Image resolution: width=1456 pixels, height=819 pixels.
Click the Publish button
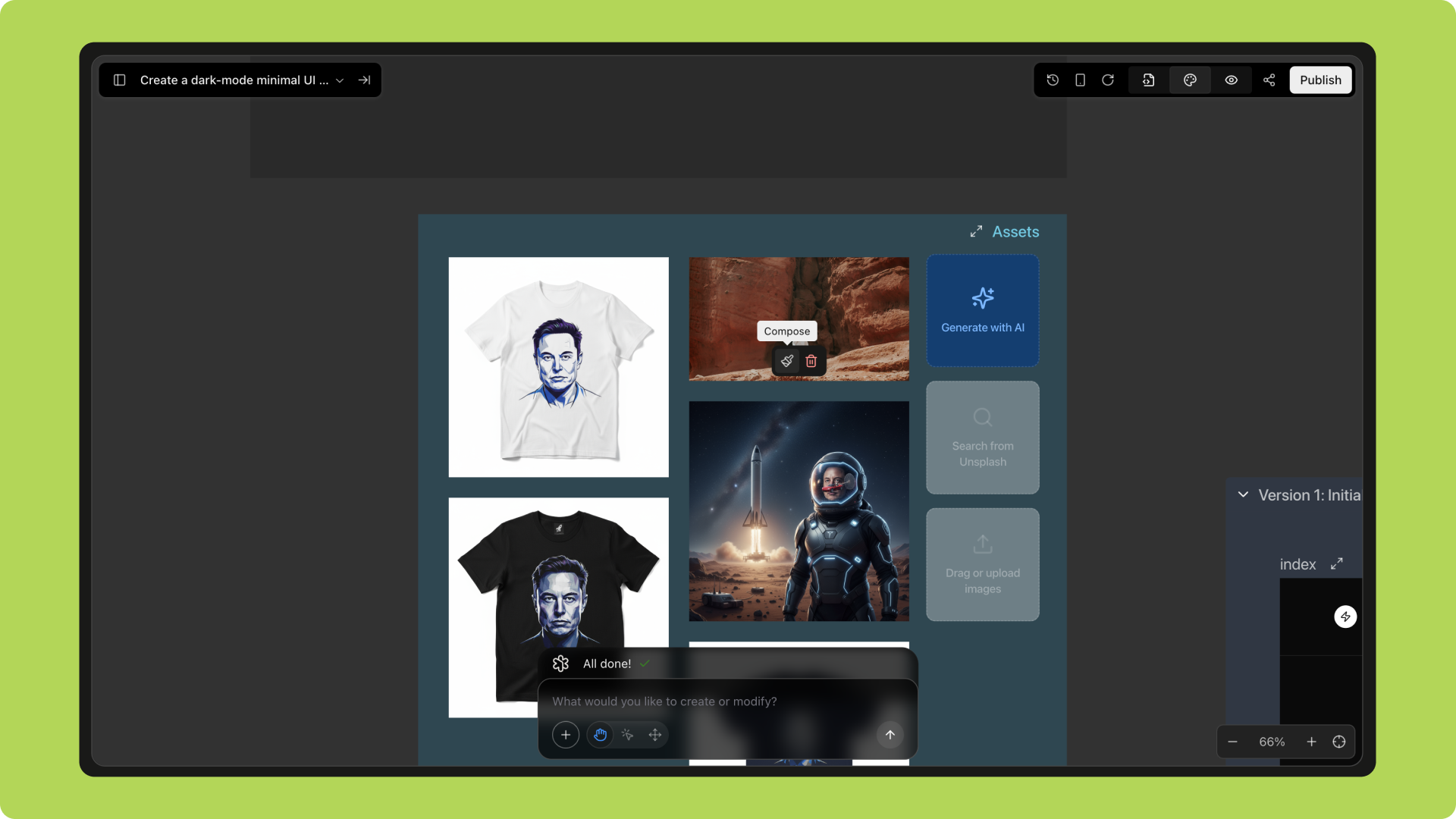click(x=1320, y=80)
